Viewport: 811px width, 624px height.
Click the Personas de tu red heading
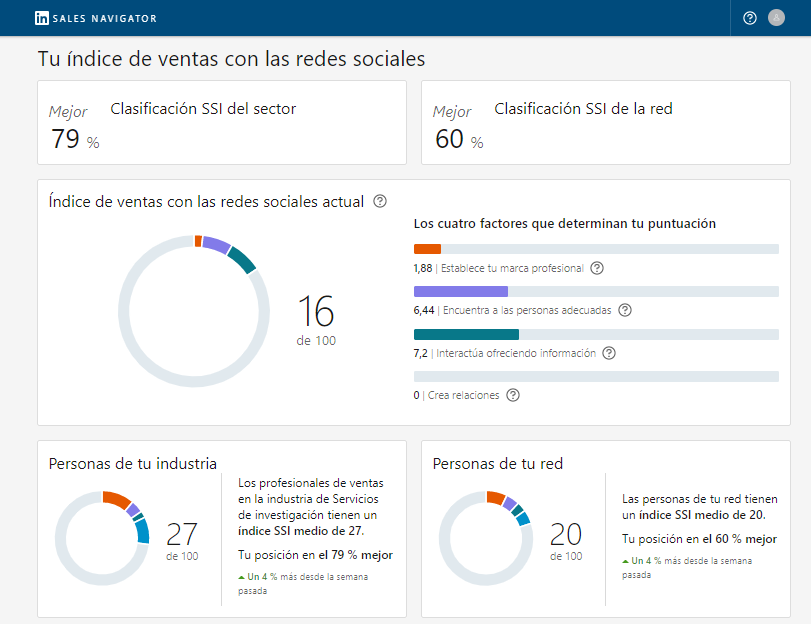tap(497, 463)
